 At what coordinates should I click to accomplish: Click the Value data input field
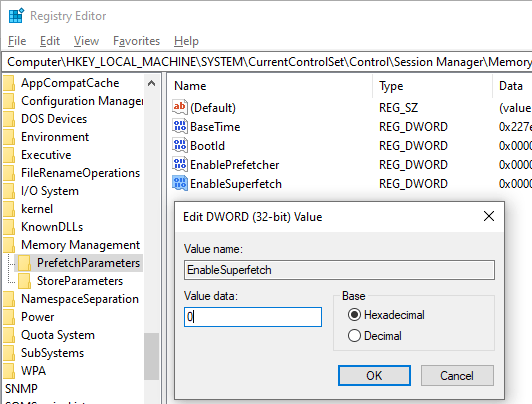pyautogui.click(x=253, y=317)
